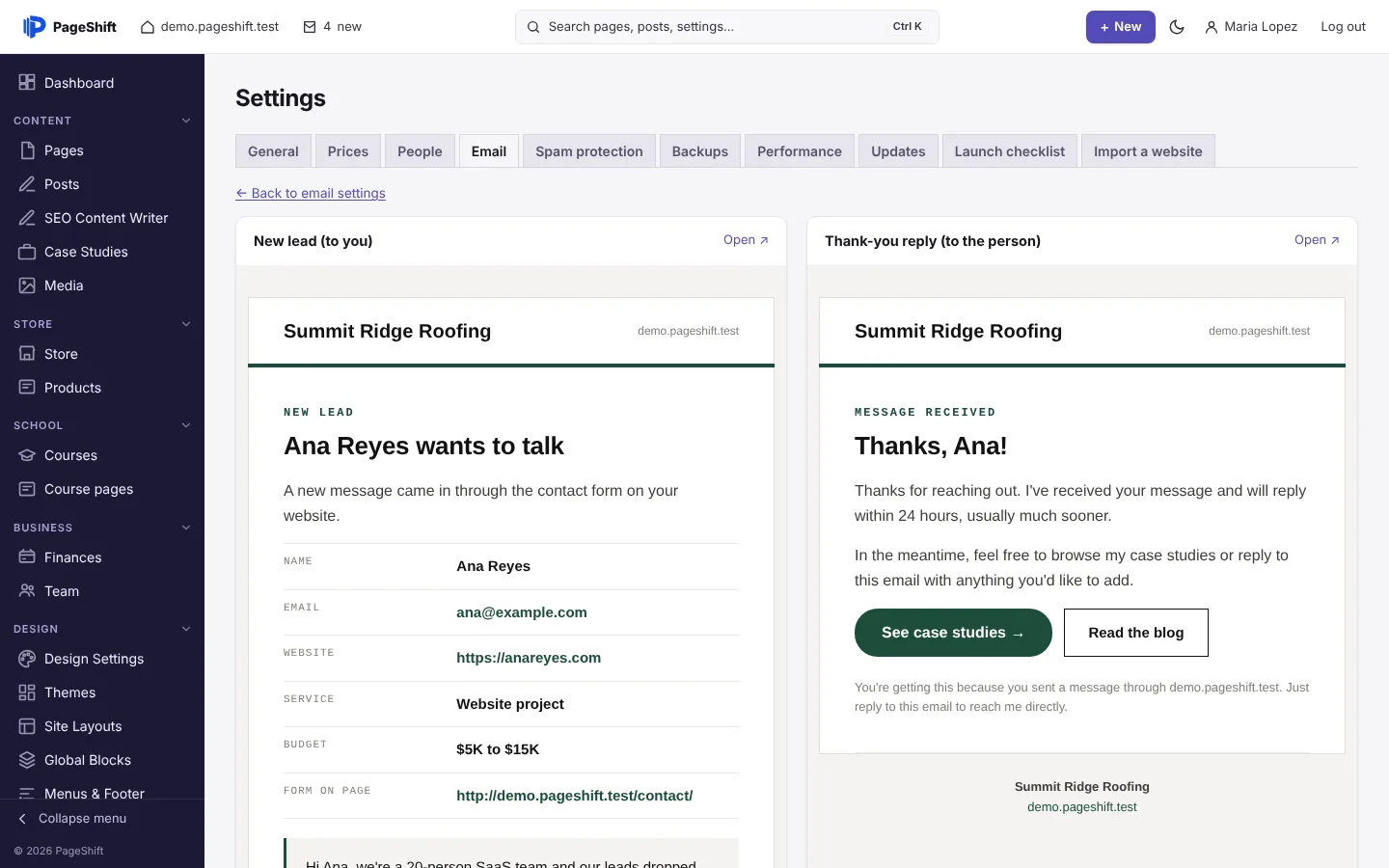Open the Backups tab

[700, 151]
